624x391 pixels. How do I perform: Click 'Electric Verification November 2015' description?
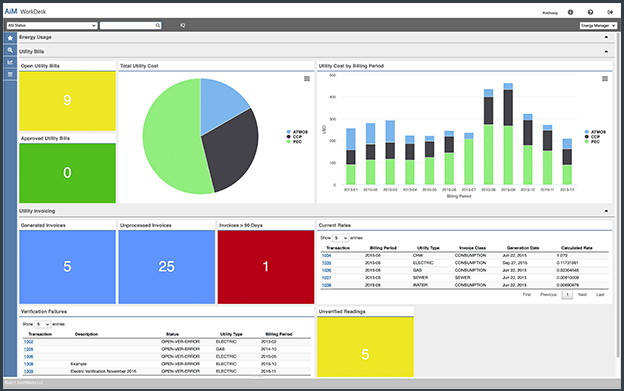click(x=103, y=372)
